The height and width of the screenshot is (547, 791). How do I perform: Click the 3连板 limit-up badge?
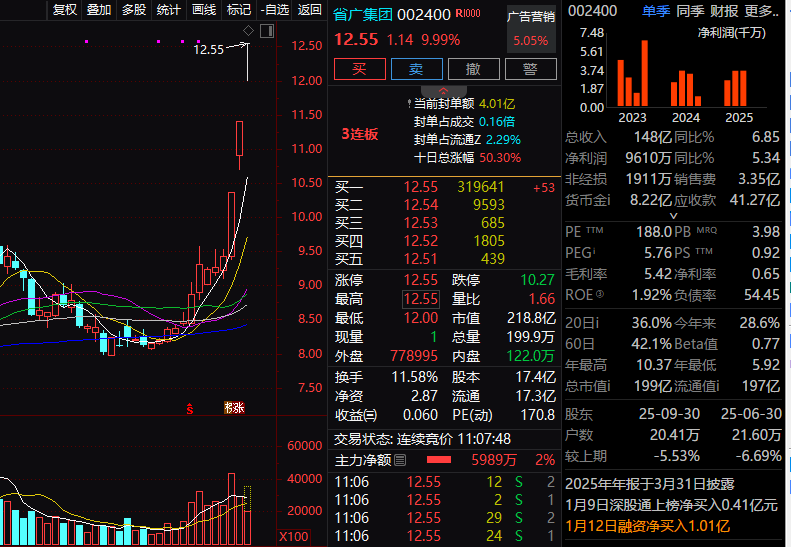click(x=360, y=134)
